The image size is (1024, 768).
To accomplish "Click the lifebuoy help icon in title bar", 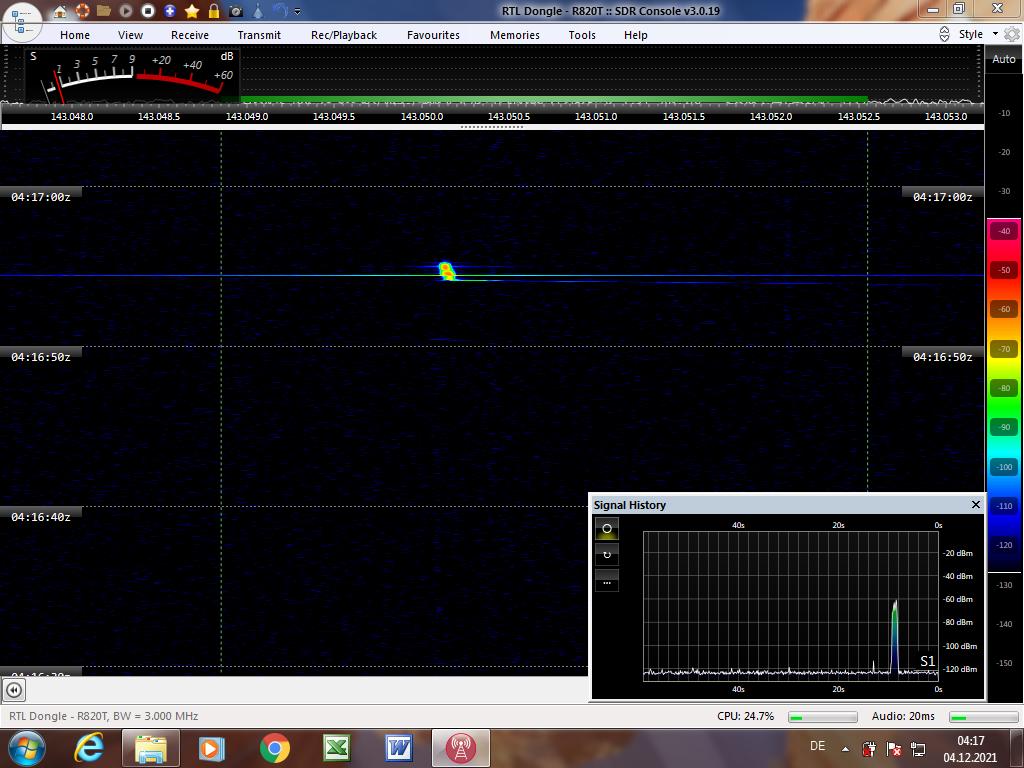I will (x=82, y=11).
